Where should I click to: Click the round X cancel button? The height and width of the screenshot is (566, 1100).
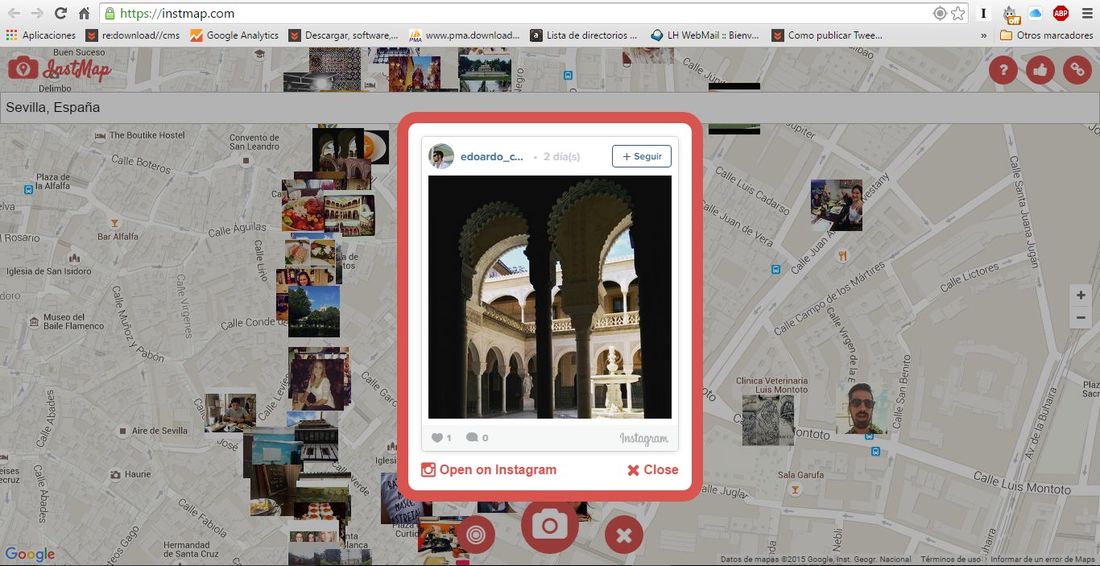[624, 535]
